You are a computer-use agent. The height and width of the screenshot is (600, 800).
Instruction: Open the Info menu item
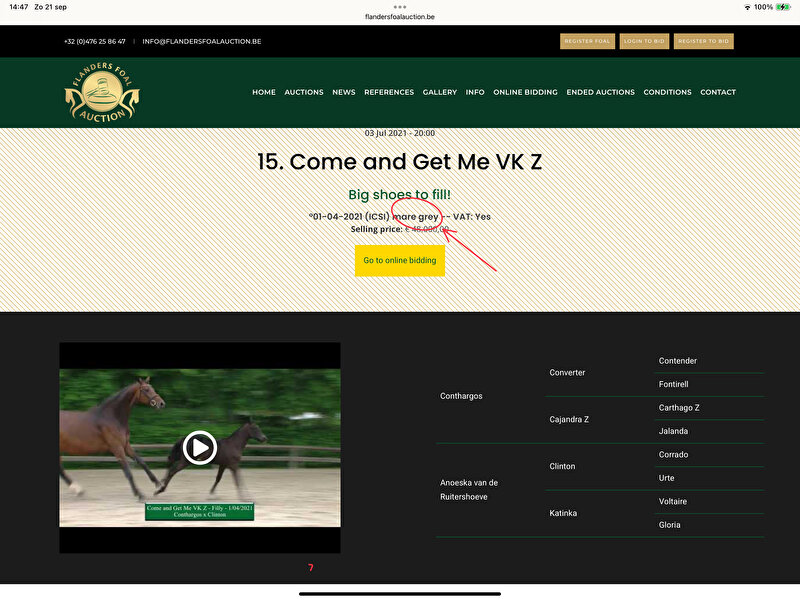(475, 92)
